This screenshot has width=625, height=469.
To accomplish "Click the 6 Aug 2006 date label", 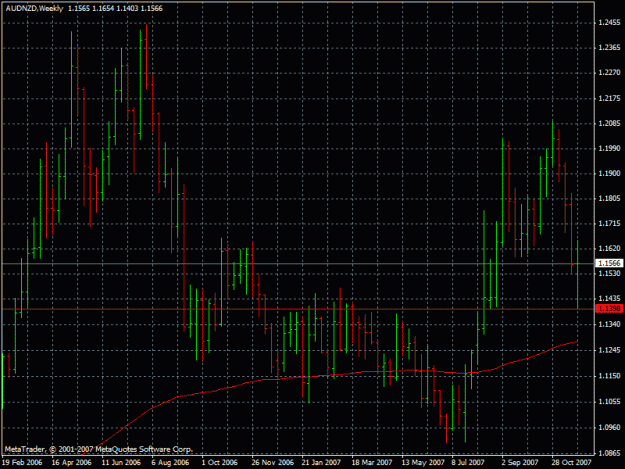I will [170, 463].
